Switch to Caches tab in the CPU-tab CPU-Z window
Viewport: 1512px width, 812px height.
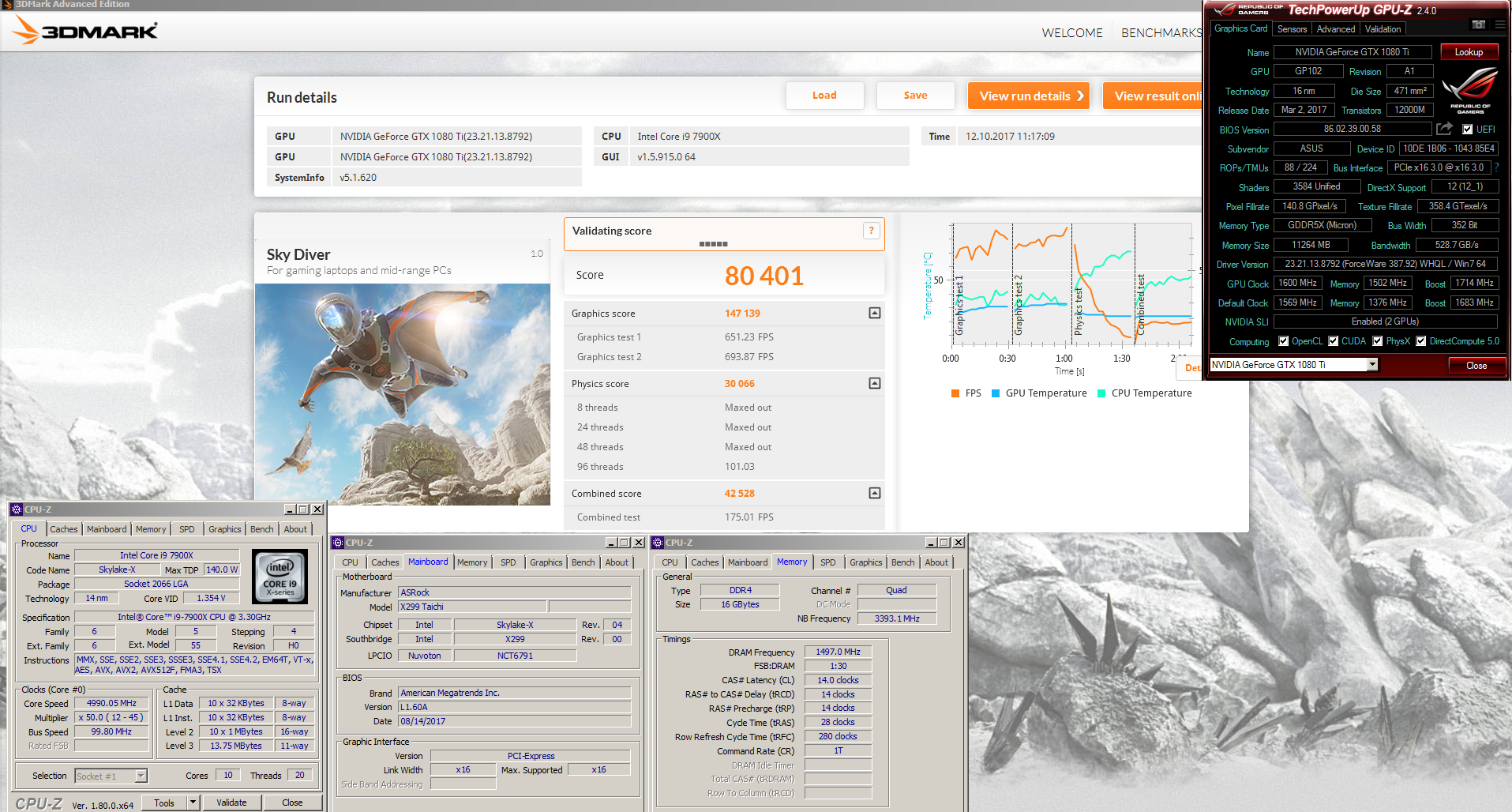(x=64, y=529)
